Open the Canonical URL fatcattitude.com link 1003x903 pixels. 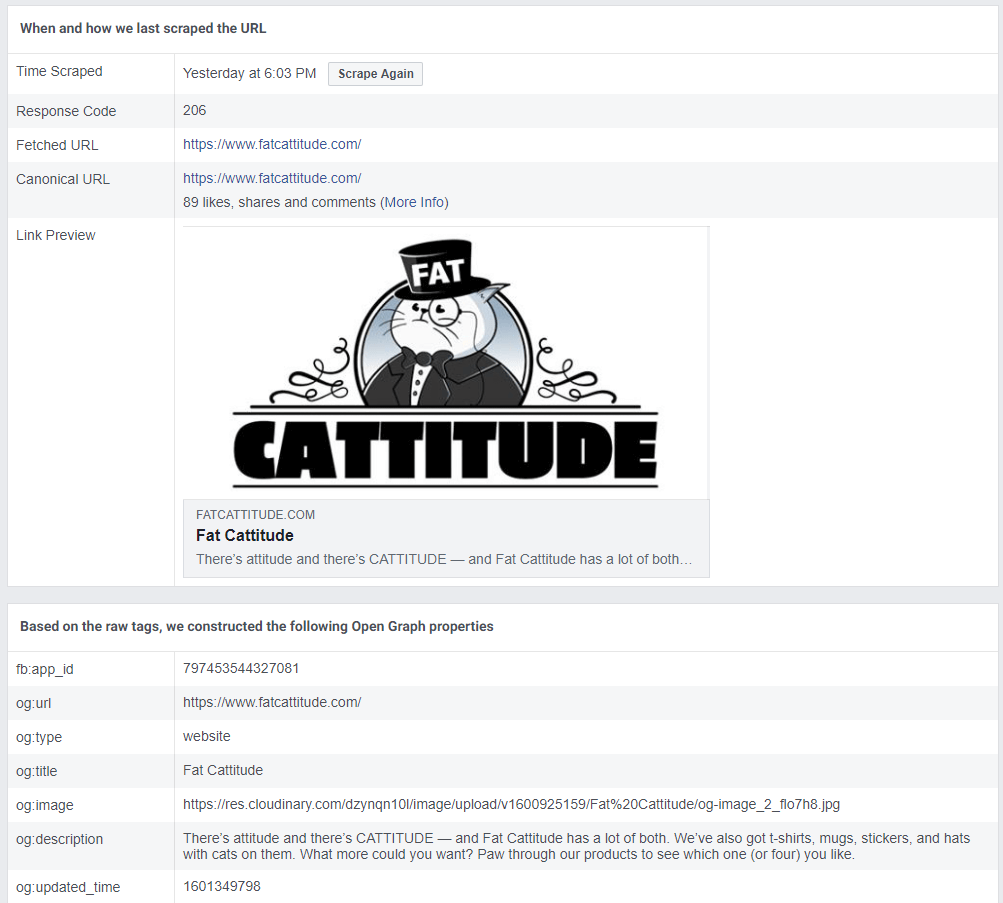[272, 178]
